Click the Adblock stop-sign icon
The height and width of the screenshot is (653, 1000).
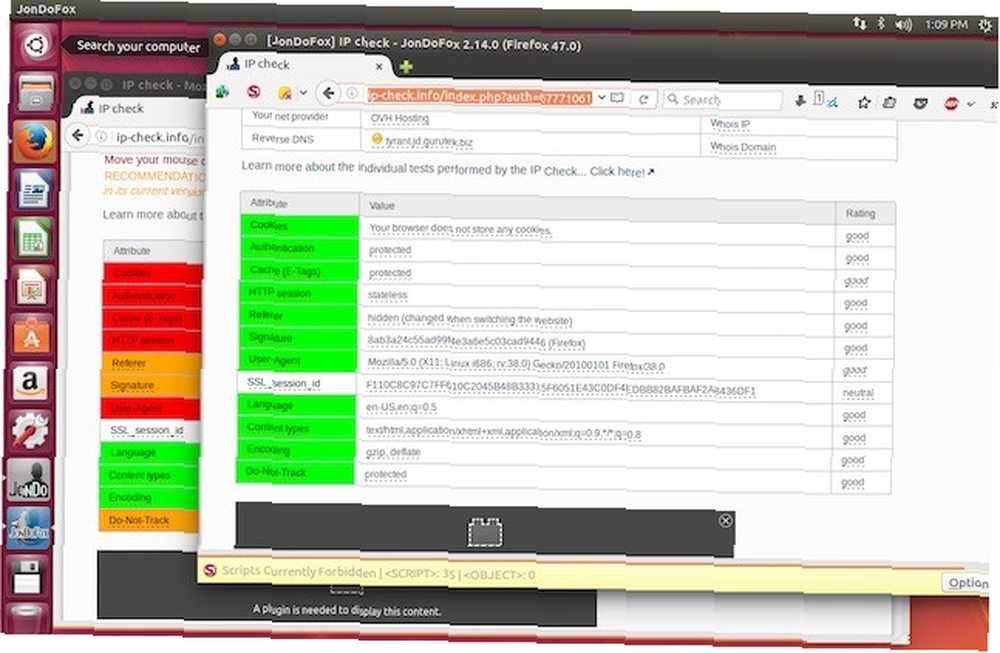951,103
